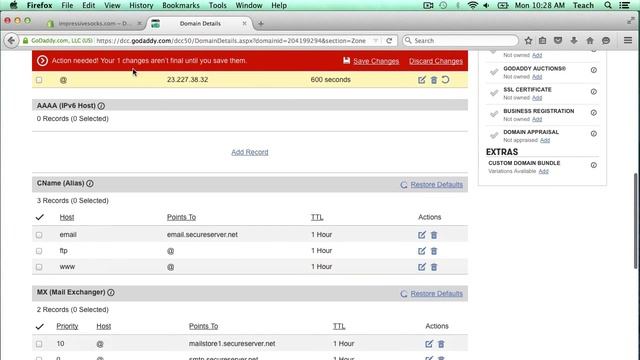
Task: Switch to the impressivesocks.com tab
Action: [94, 24]
